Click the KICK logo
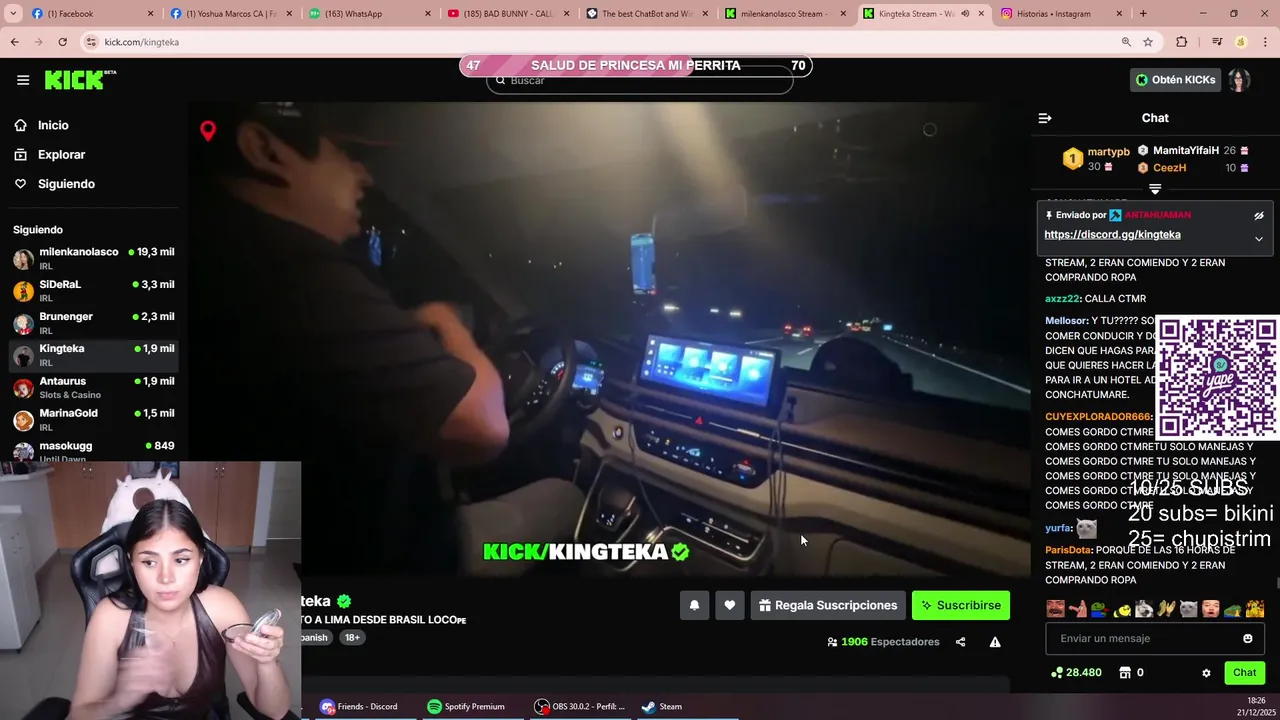The image size is (1280, 720). tap(80, 80)
